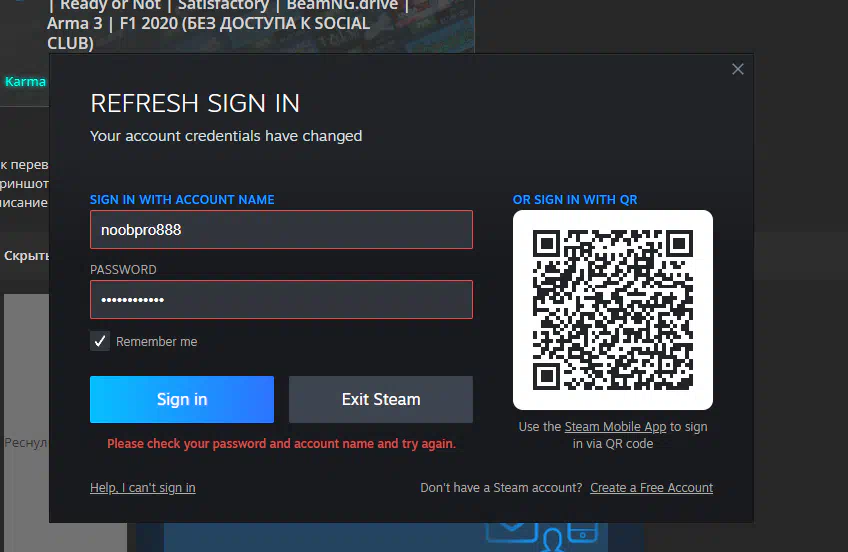
Task: Click the Arma 3 | F1 2020 listing title
Action: coord(208,24)
